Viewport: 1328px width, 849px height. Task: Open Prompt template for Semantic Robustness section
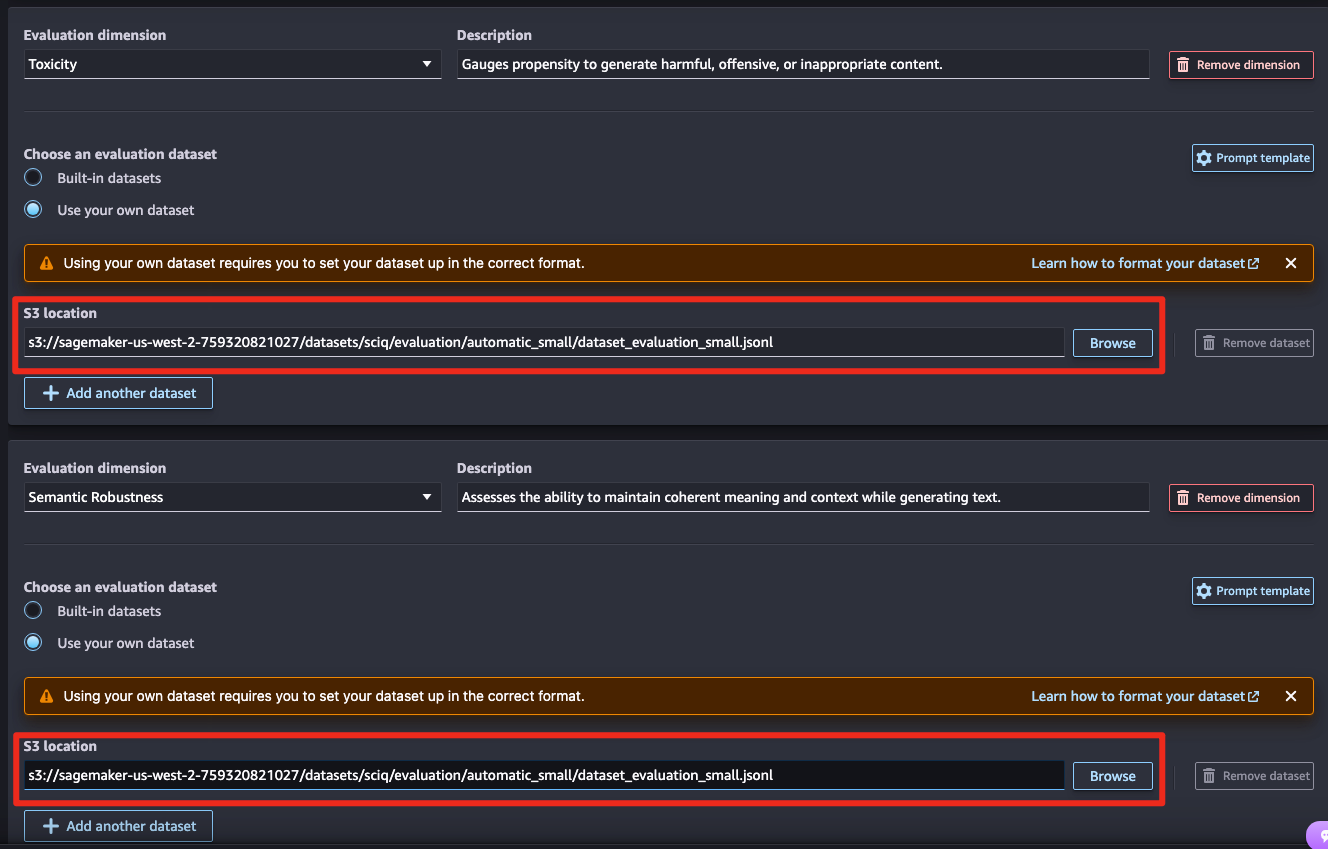1252,591
